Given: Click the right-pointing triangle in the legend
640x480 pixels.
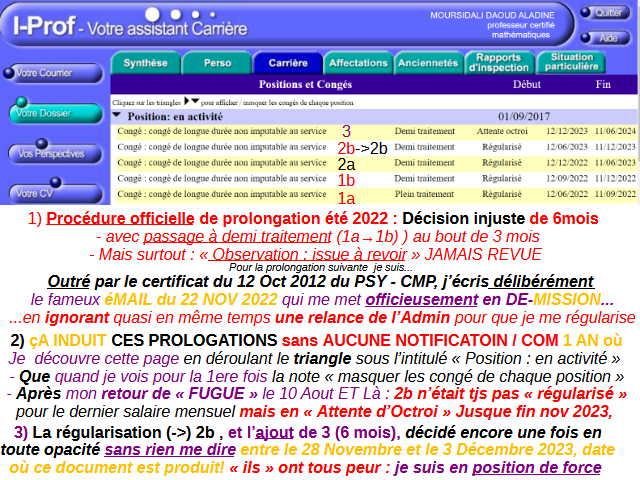Looking at the screenshot, I should (x=187, y=101).
